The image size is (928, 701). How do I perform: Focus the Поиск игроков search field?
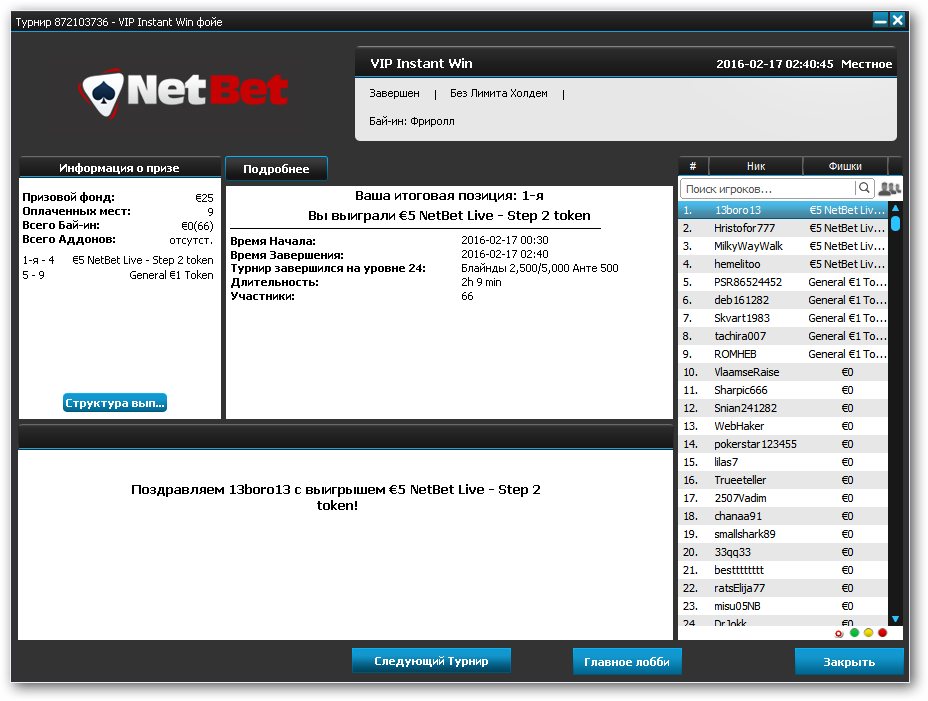768,189
